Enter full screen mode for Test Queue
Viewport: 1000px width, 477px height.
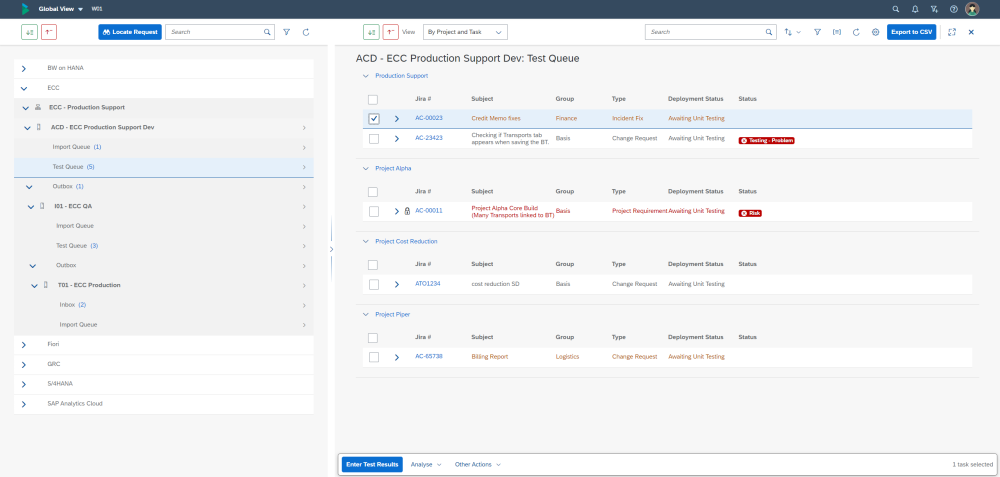click(951, 32)
